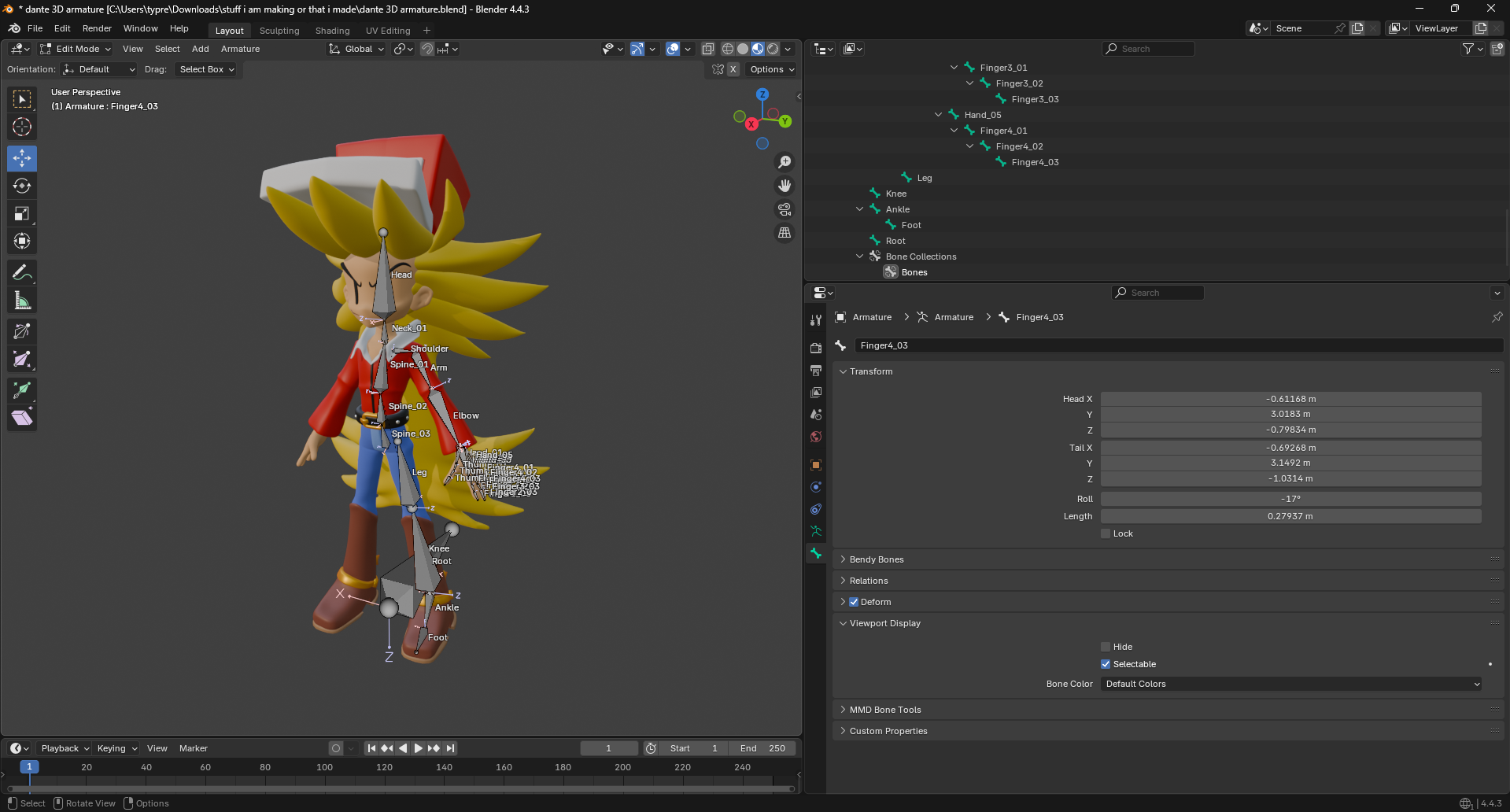Select the Extrude bone tool
The width and height of the screenshot is (1510, 812).
[22, 389]
